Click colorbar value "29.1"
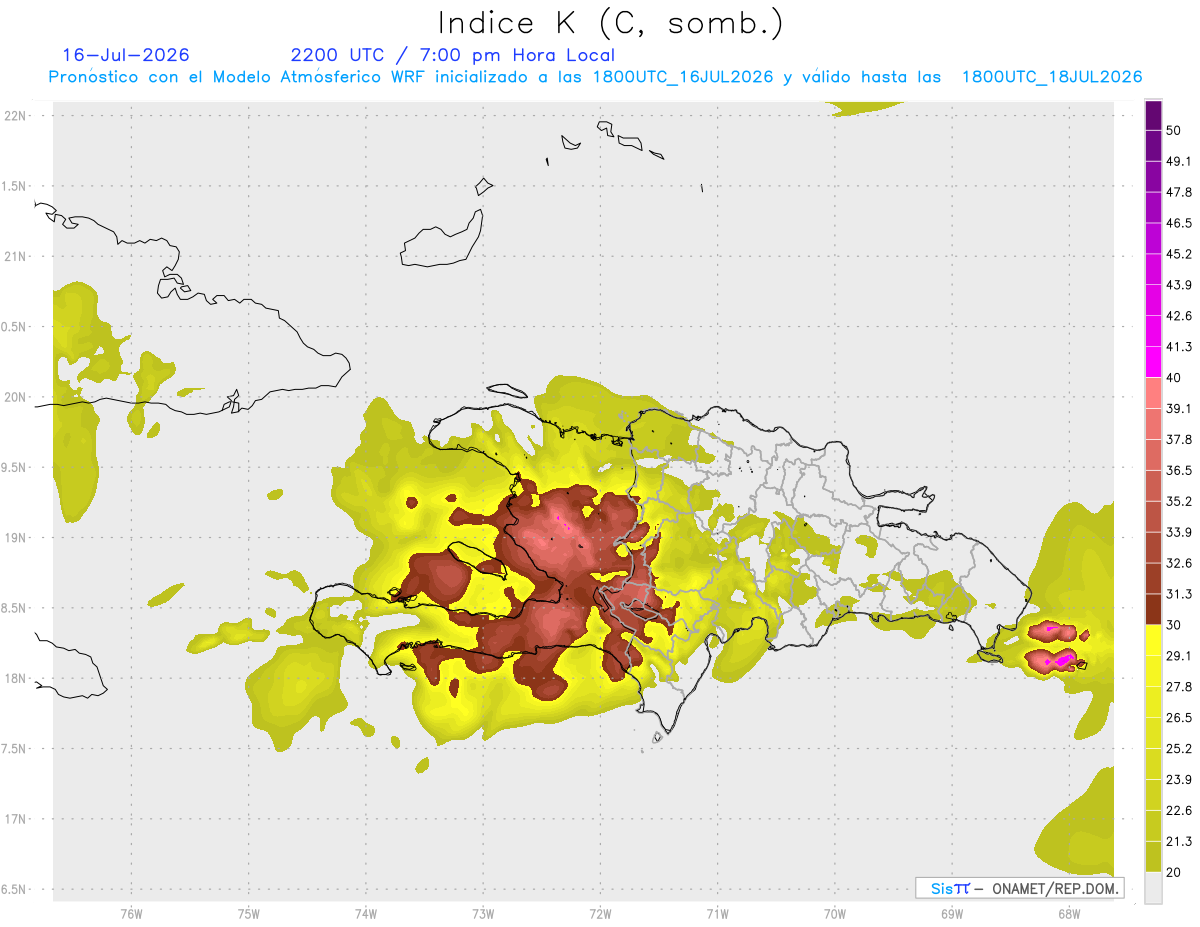This screenshot has height=927, width=1200. coord(1179,656)
